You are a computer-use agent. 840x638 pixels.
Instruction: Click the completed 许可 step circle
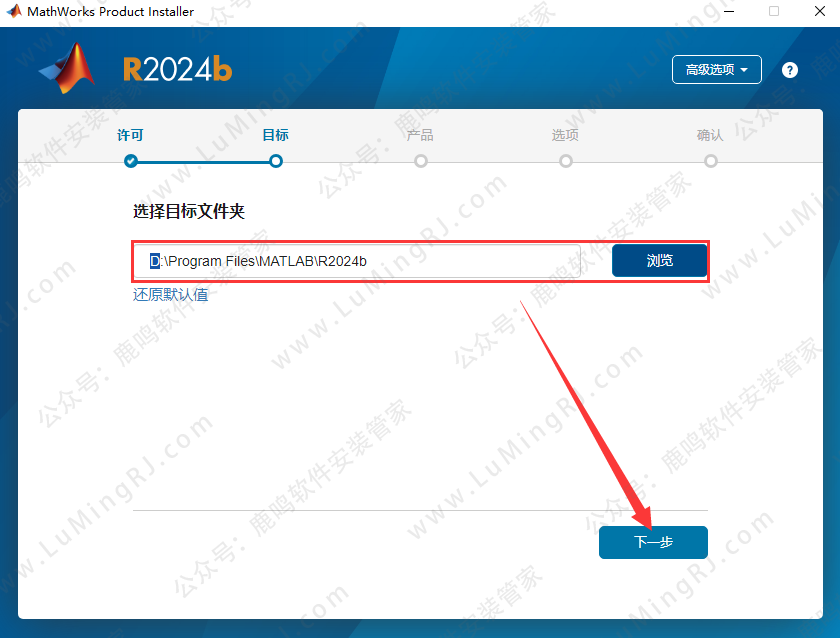pyautogui.click(x=131, y=161)
